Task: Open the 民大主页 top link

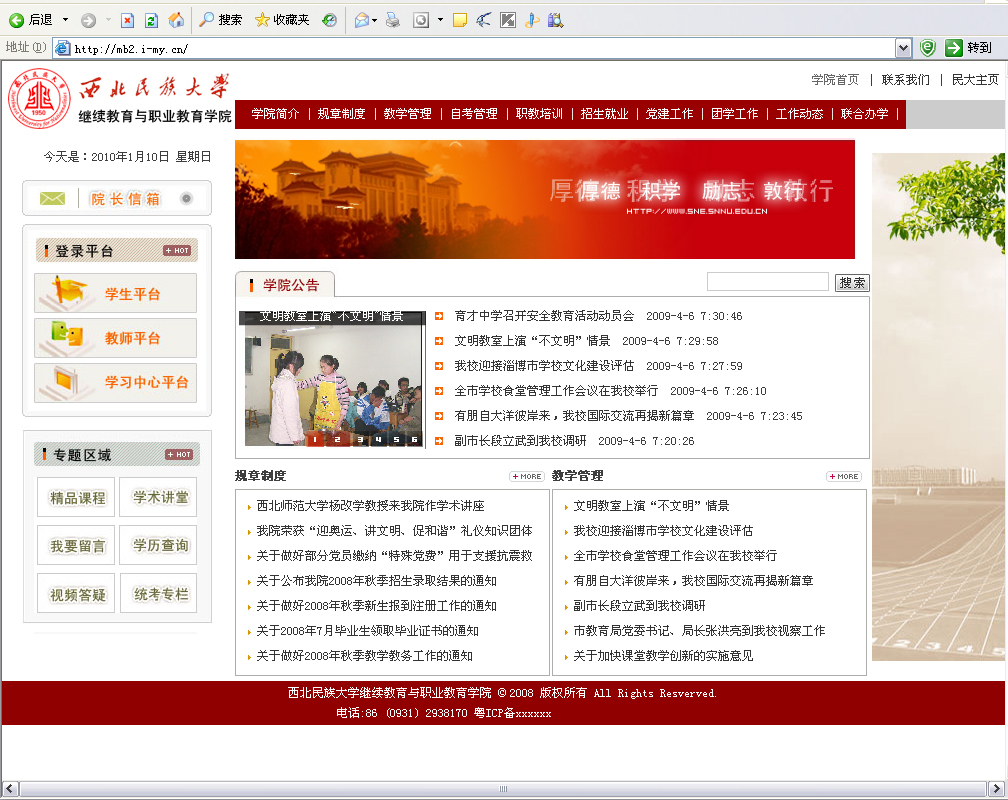Action: [x=975, y=80]
